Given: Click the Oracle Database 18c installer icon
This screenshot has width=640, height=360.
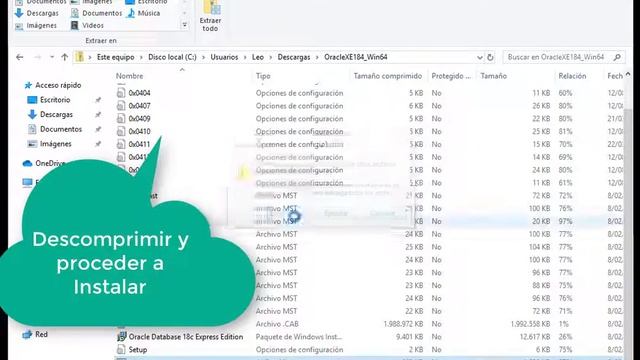Looking at the screenshot, I should click(121, 336).
